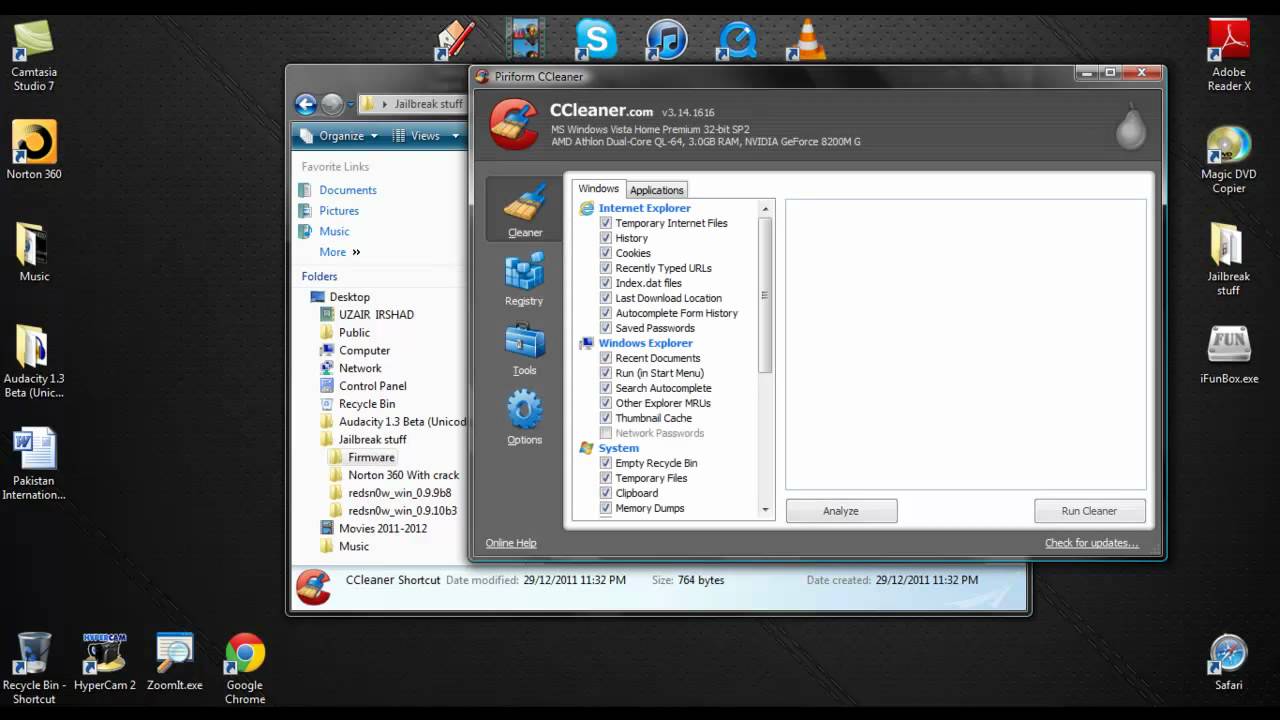This screenshot has height=720, width=1280.
Task: Select Desktop in Explorer folder tree
Action: tap(349, 297)
